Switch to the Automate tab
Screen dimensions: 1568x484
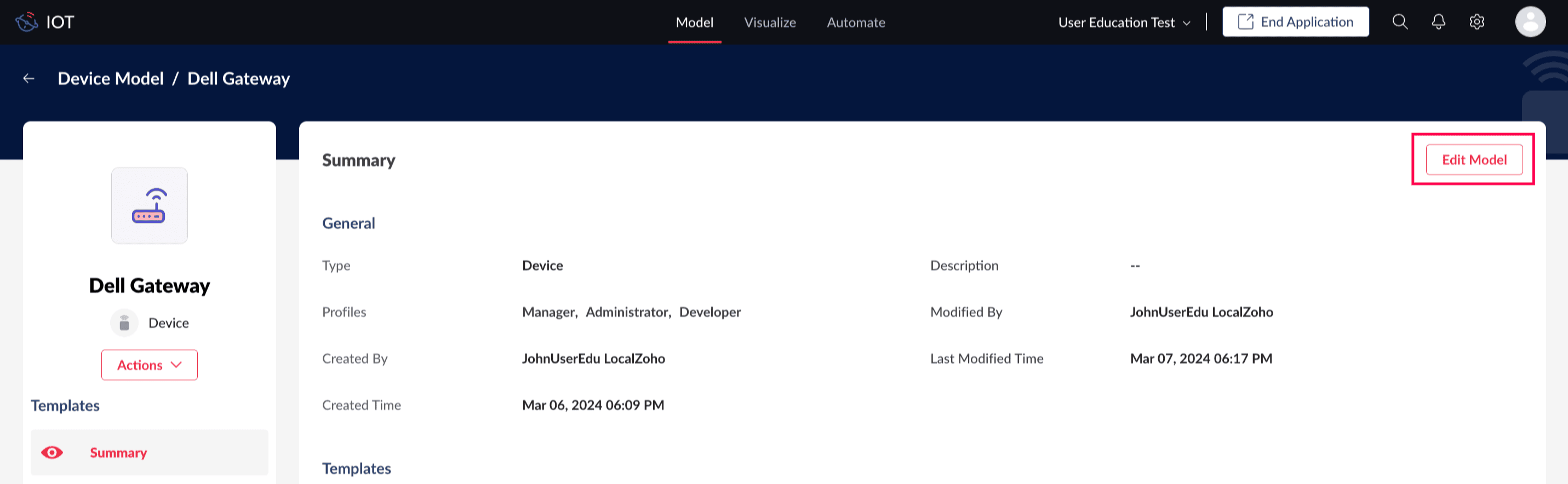coord(856,22)
